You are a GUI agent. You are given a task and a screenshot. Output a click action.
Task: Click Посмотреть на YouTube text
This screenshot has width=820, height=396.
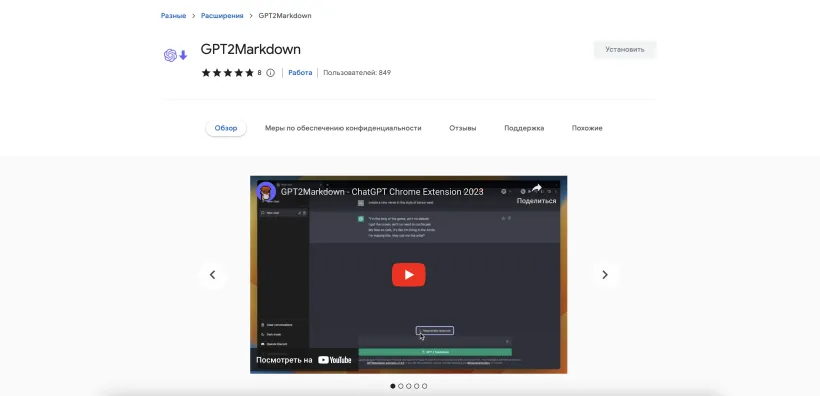303,360
